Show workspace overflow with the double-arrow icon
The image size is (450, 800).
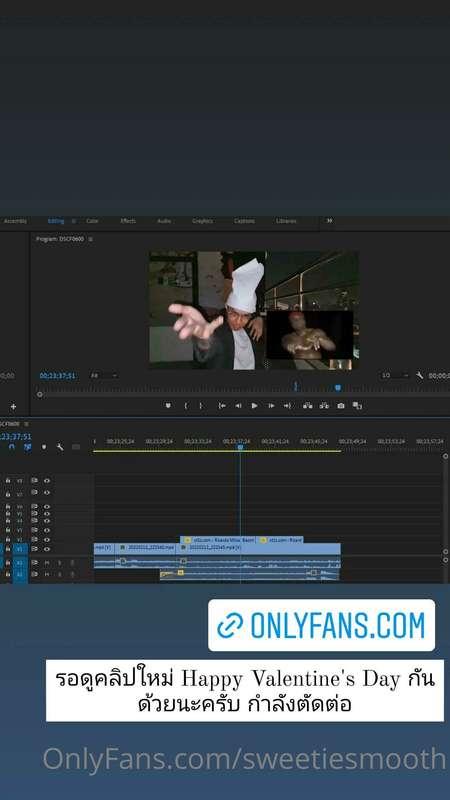tap(330, 220)
